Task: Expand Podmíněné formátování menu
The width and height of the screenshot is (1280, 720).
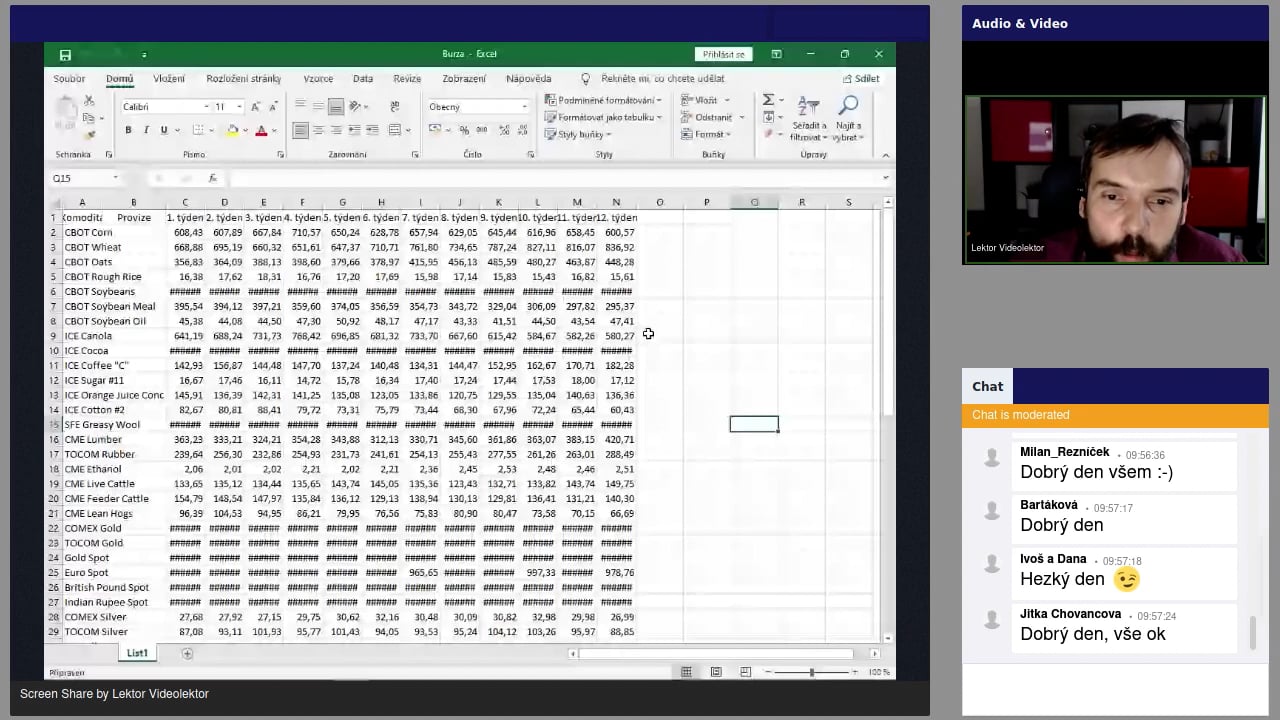Action: [604, 100]
